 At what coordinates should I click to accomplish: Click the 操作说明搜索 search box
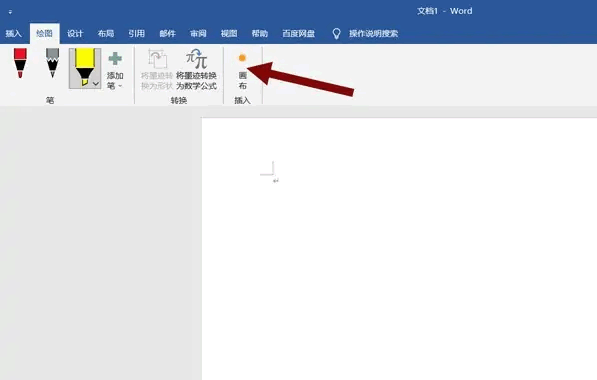[x=374, y=34]
